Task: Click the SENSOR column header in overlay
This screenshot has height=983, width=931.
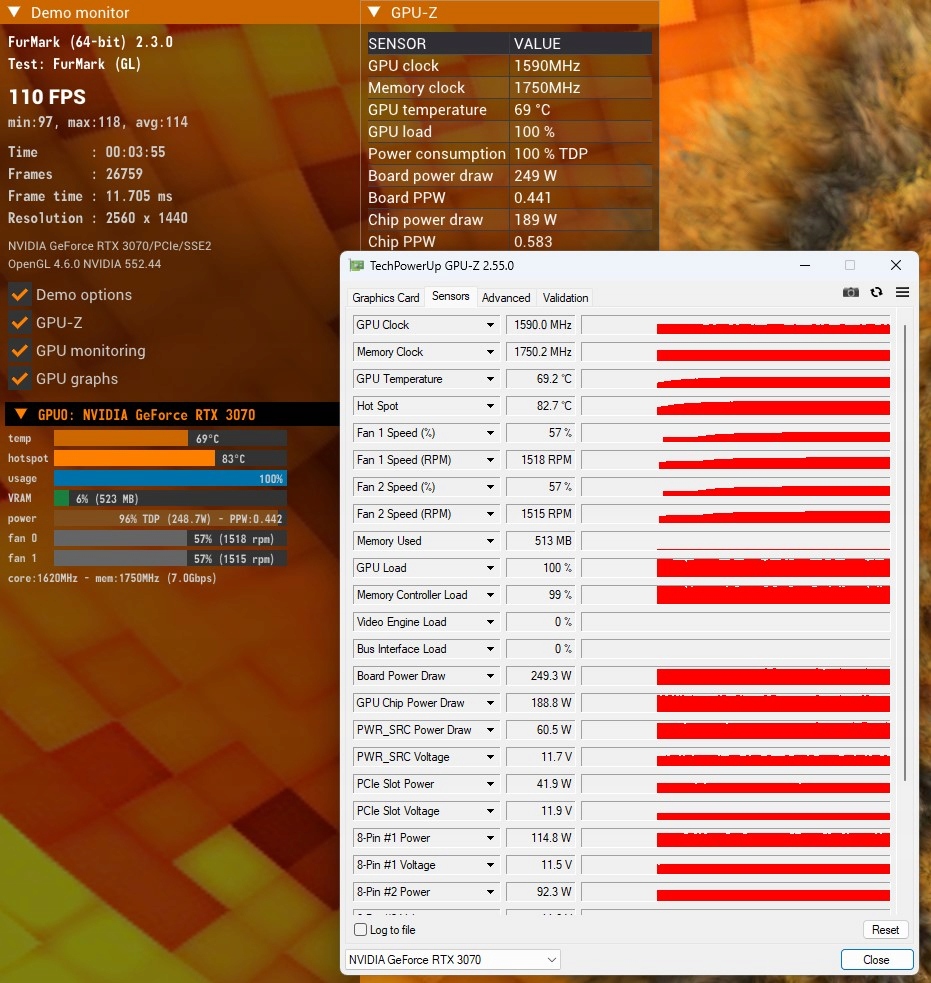Action: pyautogui.click(x=438, y=43)
